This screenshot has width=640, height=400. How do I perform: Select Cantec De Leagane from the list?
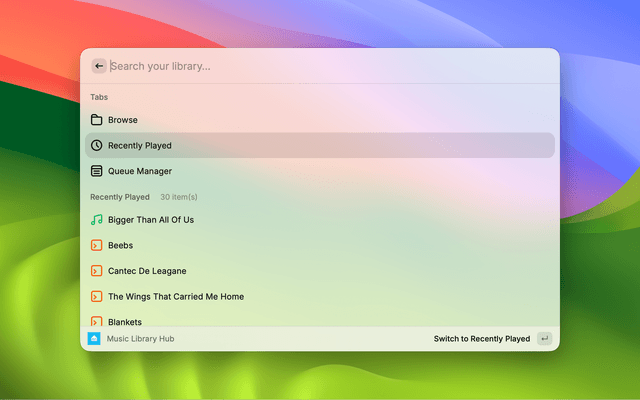coord(147,271)
